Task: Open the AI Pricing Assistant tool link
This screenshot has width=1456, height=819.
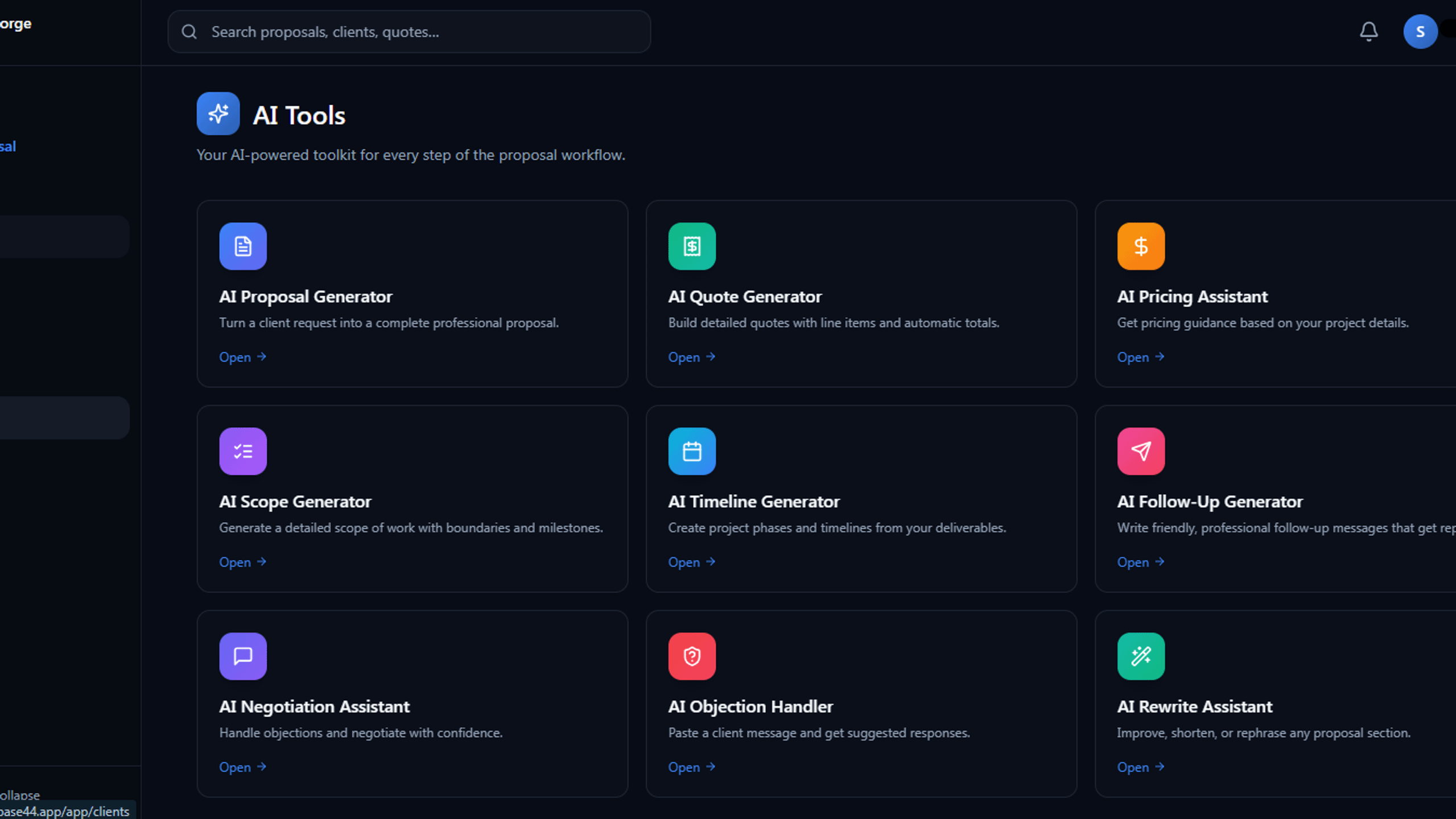Action: point(1141,357)
